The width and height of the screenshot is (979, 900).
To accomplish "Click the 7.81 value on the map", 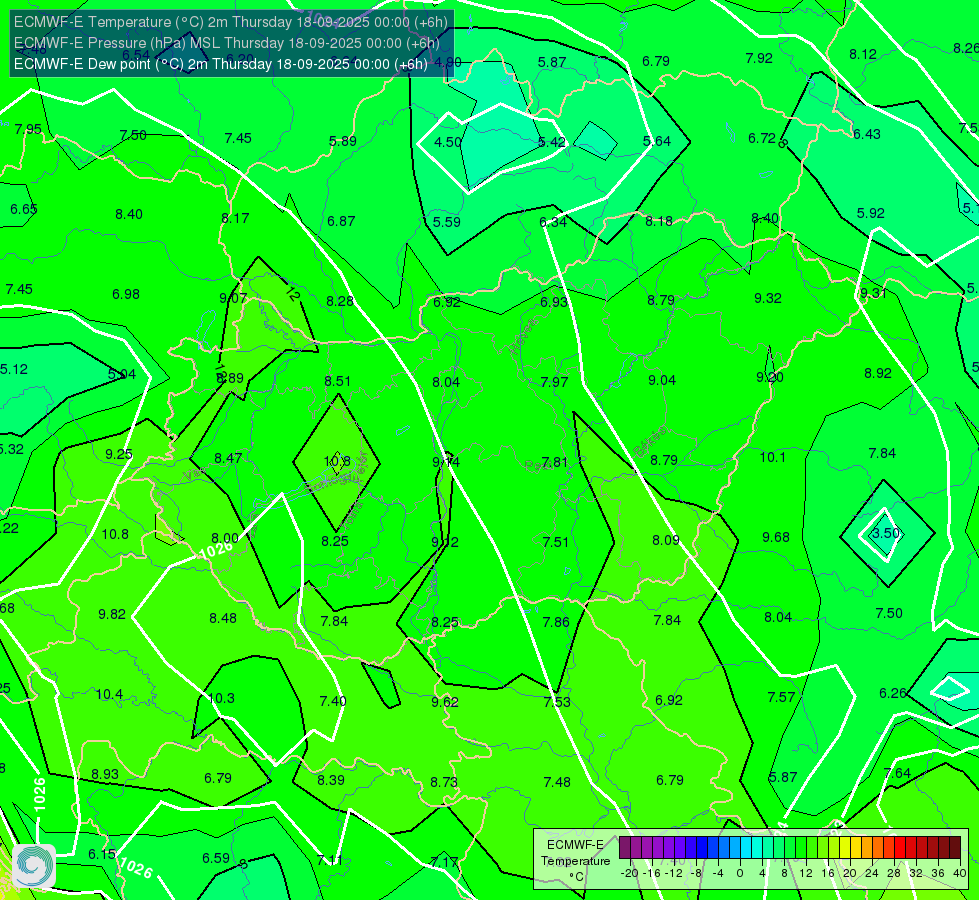I will (x=554, y=462).
